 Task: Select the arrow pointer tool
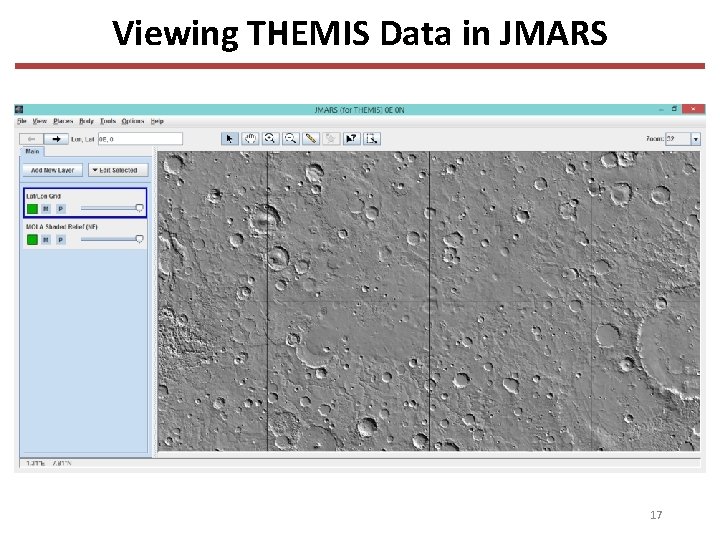click(230, 139)
